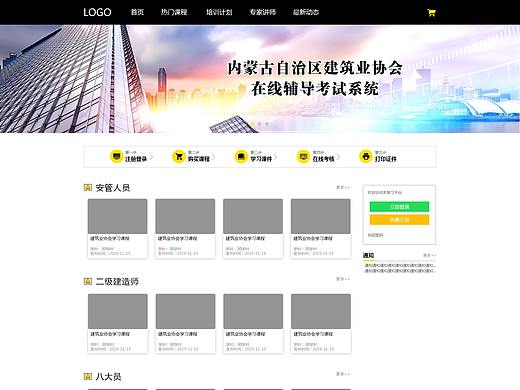The image size is (520, 390).
Task: Open 最新动态 in the navigation bar
Action: 306,12
